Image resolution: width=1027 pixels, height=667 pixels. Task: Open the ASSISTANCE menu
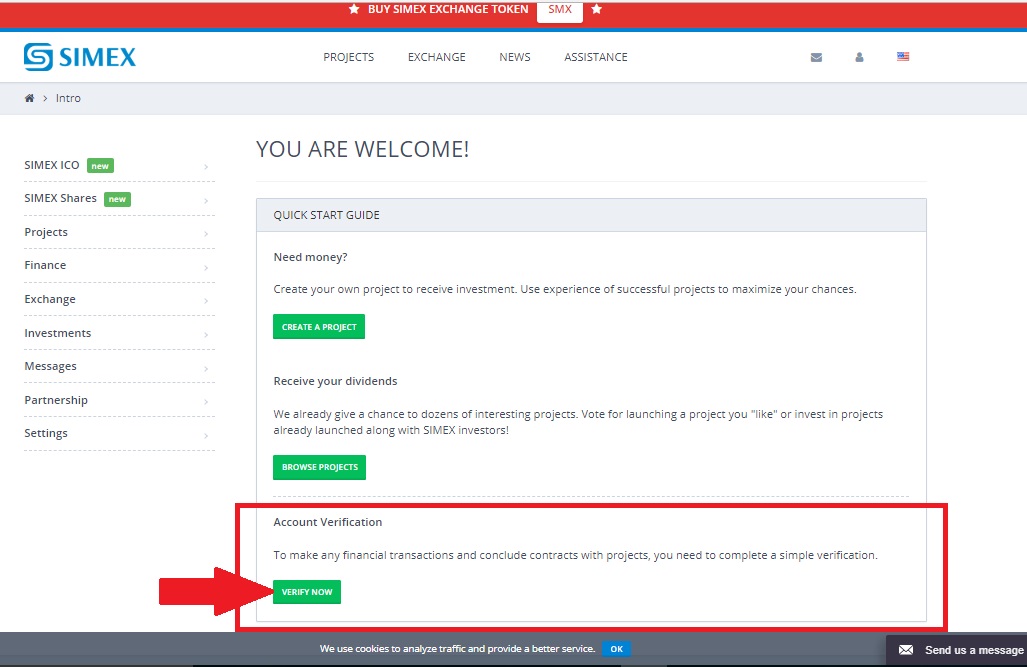point(596,57)
